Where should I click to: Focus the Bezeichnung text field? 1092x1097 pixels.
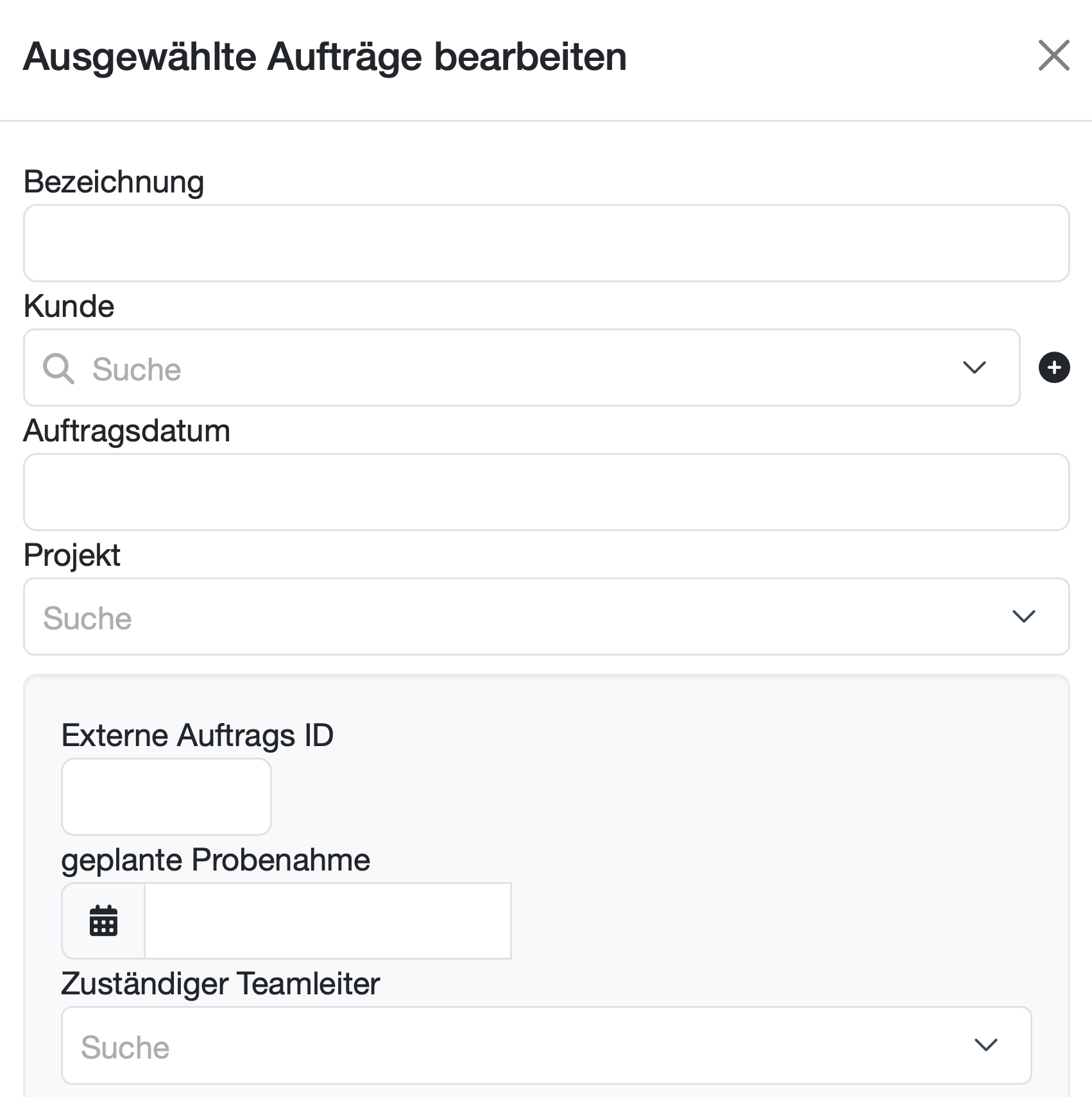(x=547, y=243)
